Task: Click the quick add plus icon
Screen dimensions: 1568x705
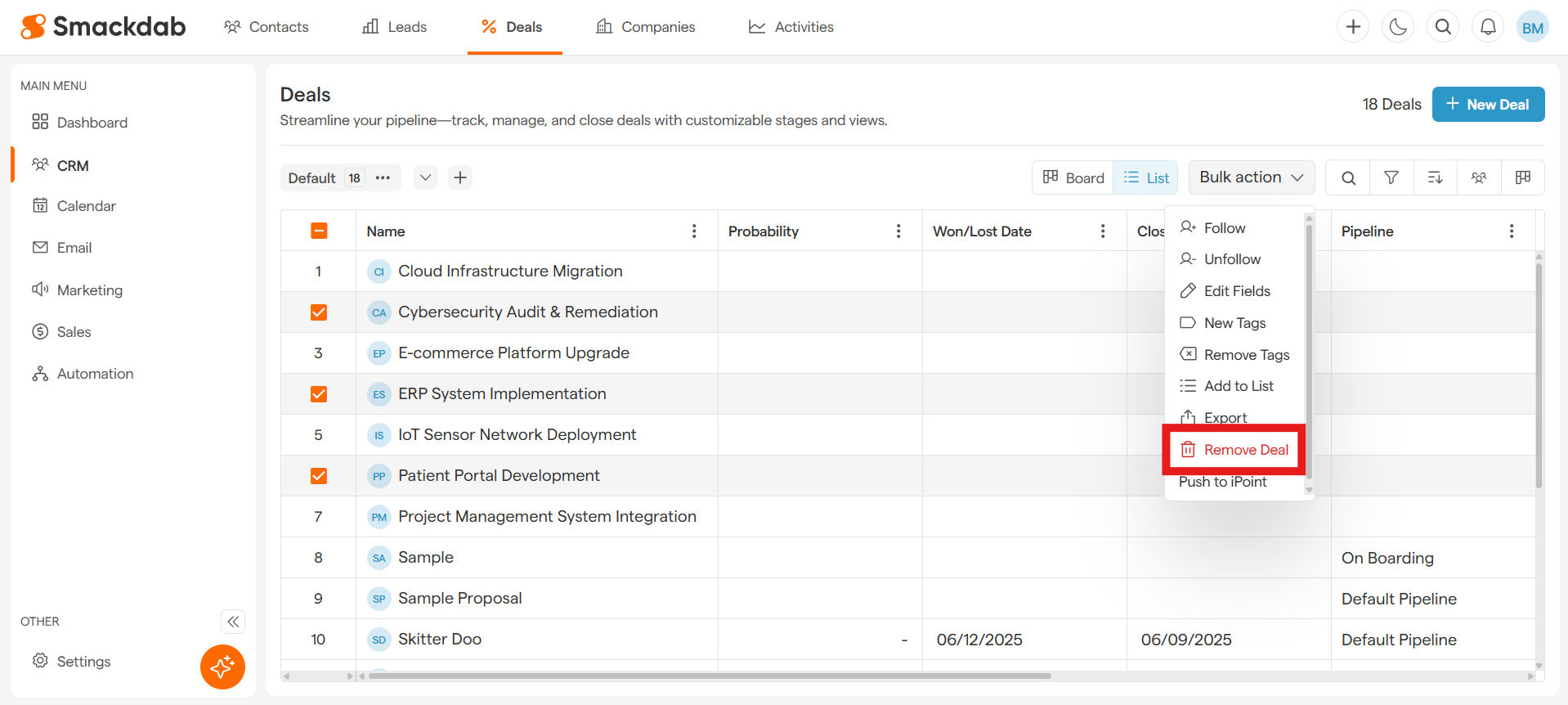Action: point(1353,27)
